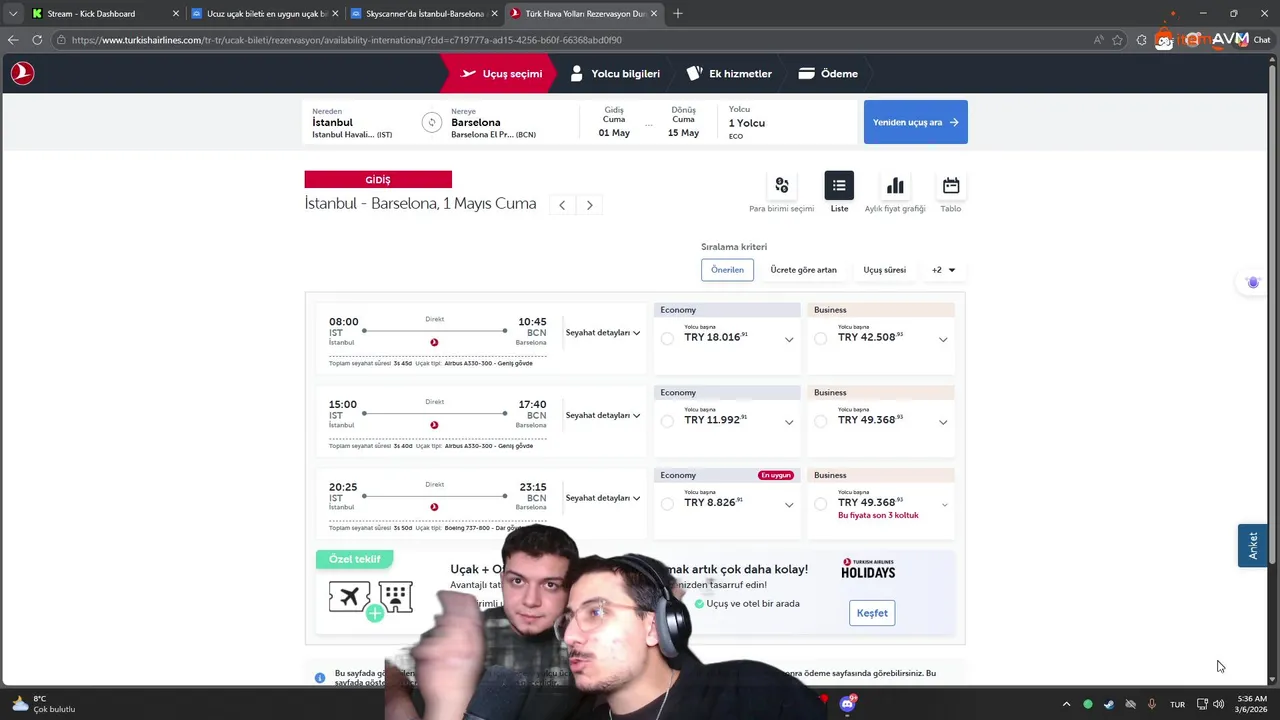Click the Keşfet button
The height and width of the screenshot is (720, 1280).
872,613
